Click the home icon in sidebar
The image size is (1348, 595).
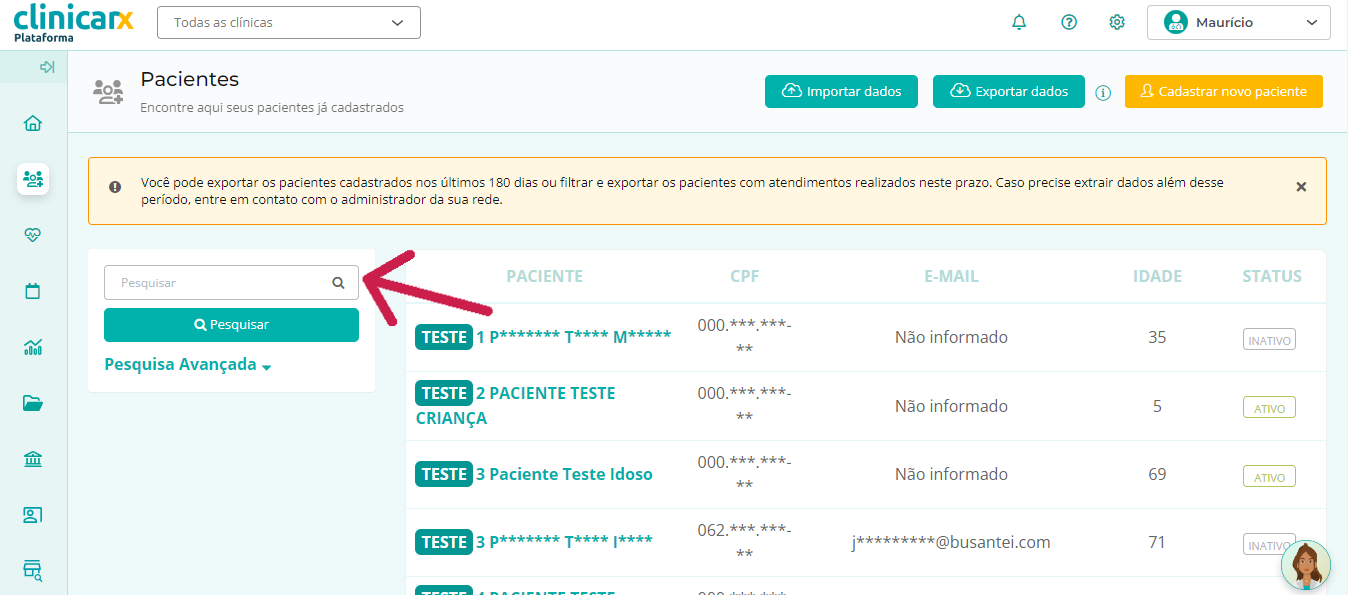tap(33, 123)
